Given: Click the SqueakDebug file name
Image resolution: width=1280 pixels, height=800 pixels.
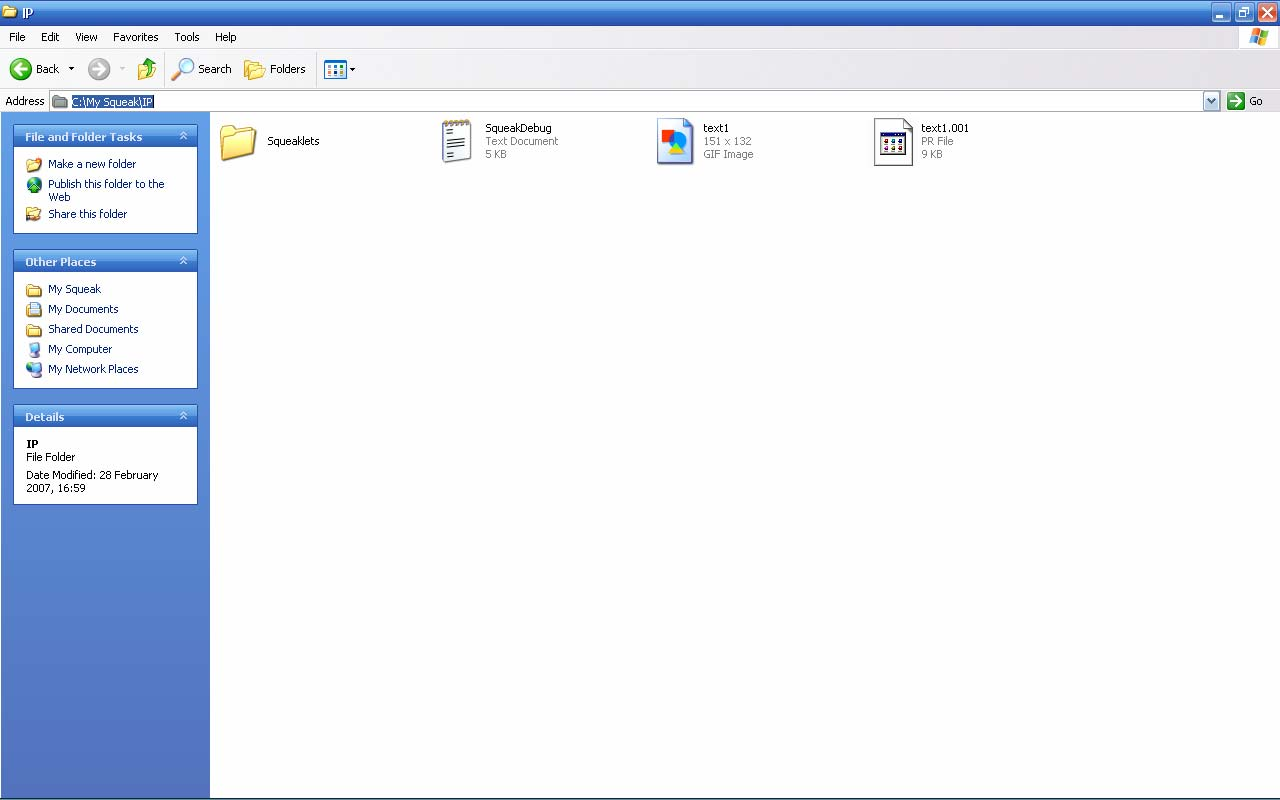Looking at the screenshot, I should coord(518,128).
